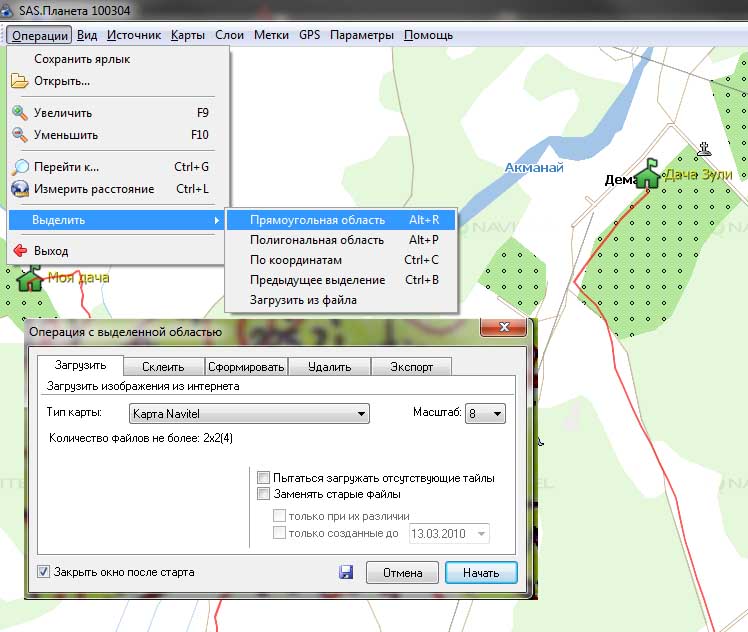Click the Дача Зули house marker
This screenshot has height=632, width=748.
coord(648,174)
